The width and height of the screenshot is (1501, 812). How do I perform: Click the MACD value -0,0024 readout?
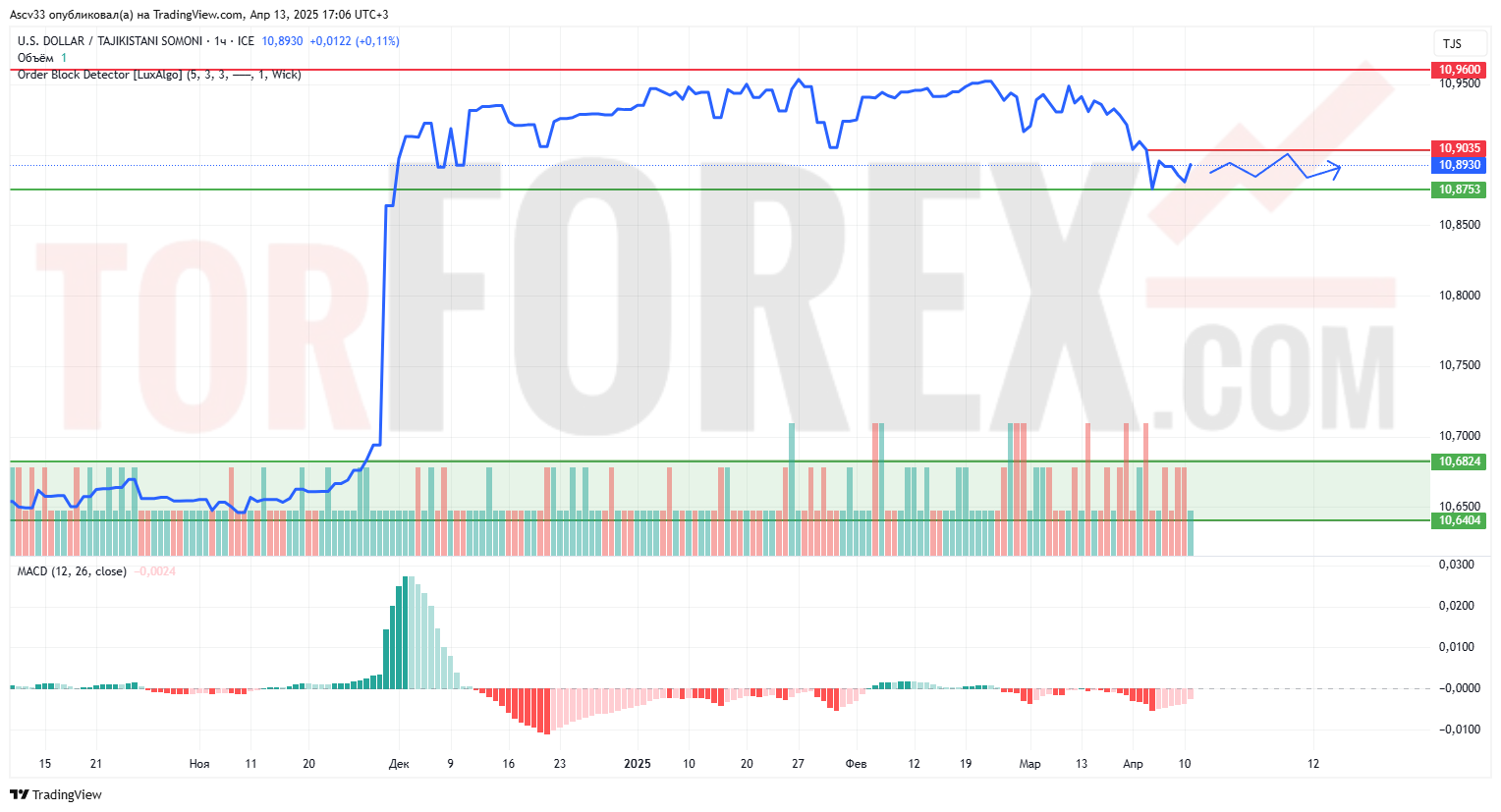[x=154, y=571]
